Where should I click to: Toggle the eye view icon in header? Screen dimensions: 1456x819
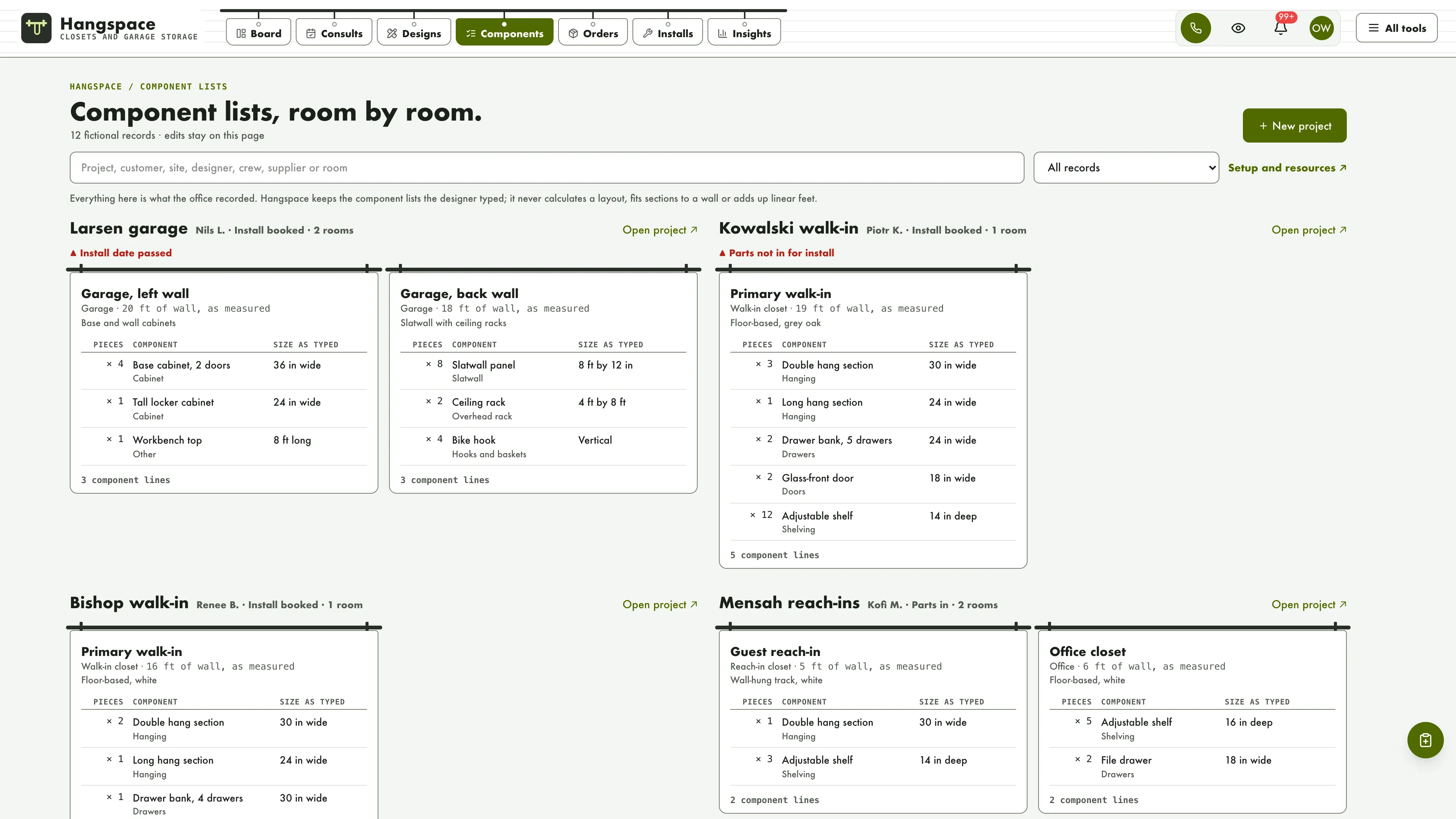[1238, 28]
